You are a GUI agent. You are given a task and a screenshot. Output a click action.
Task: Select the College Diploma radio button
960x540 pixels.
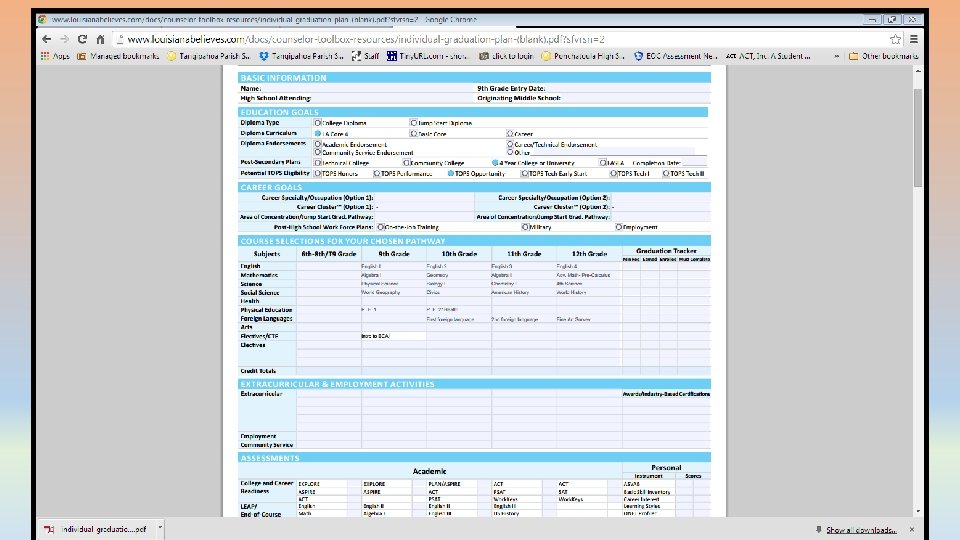click(x=318, y=123)
